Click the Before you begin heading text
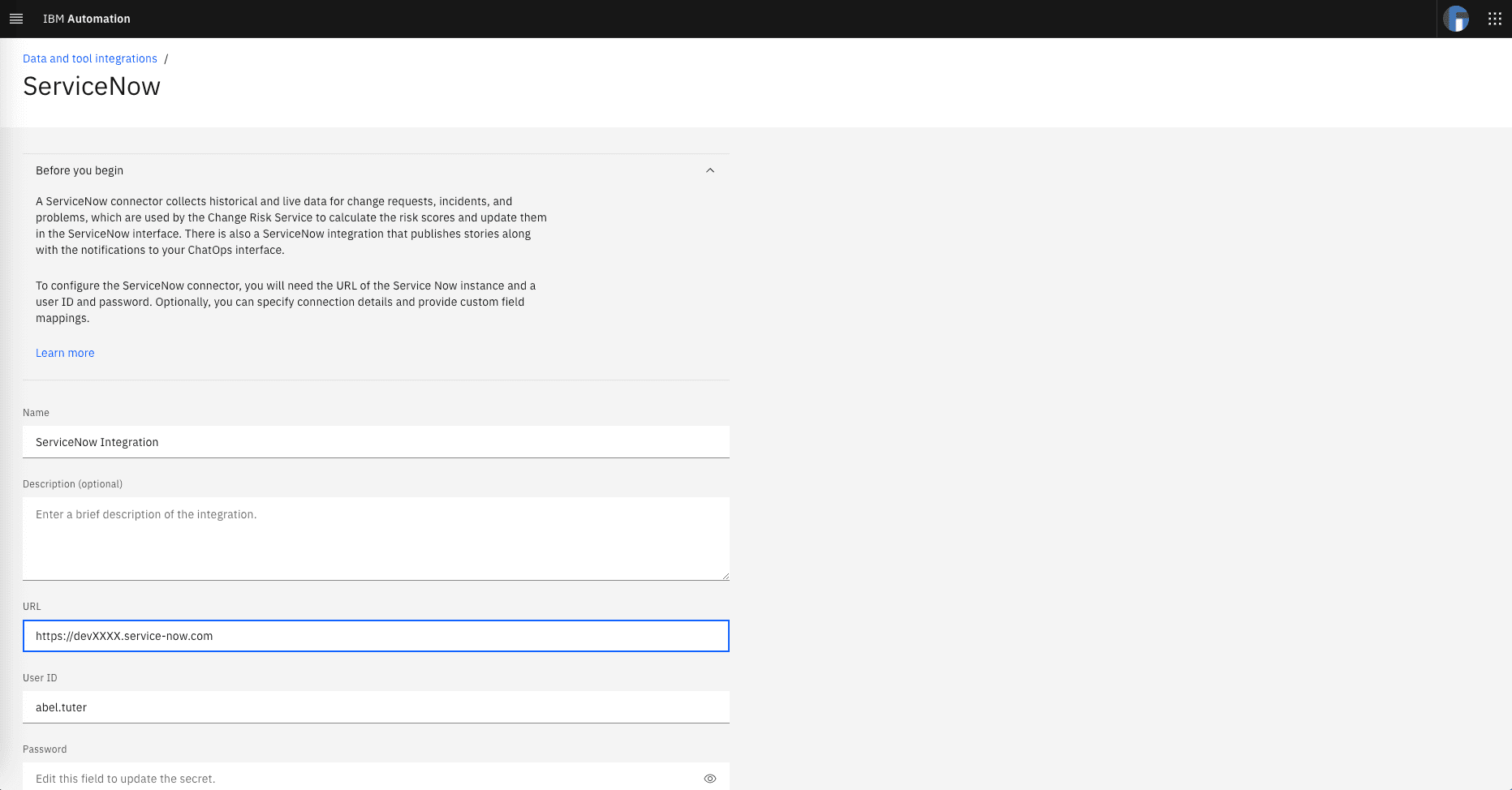This screenshot has height=790, width=1512. 79,170
